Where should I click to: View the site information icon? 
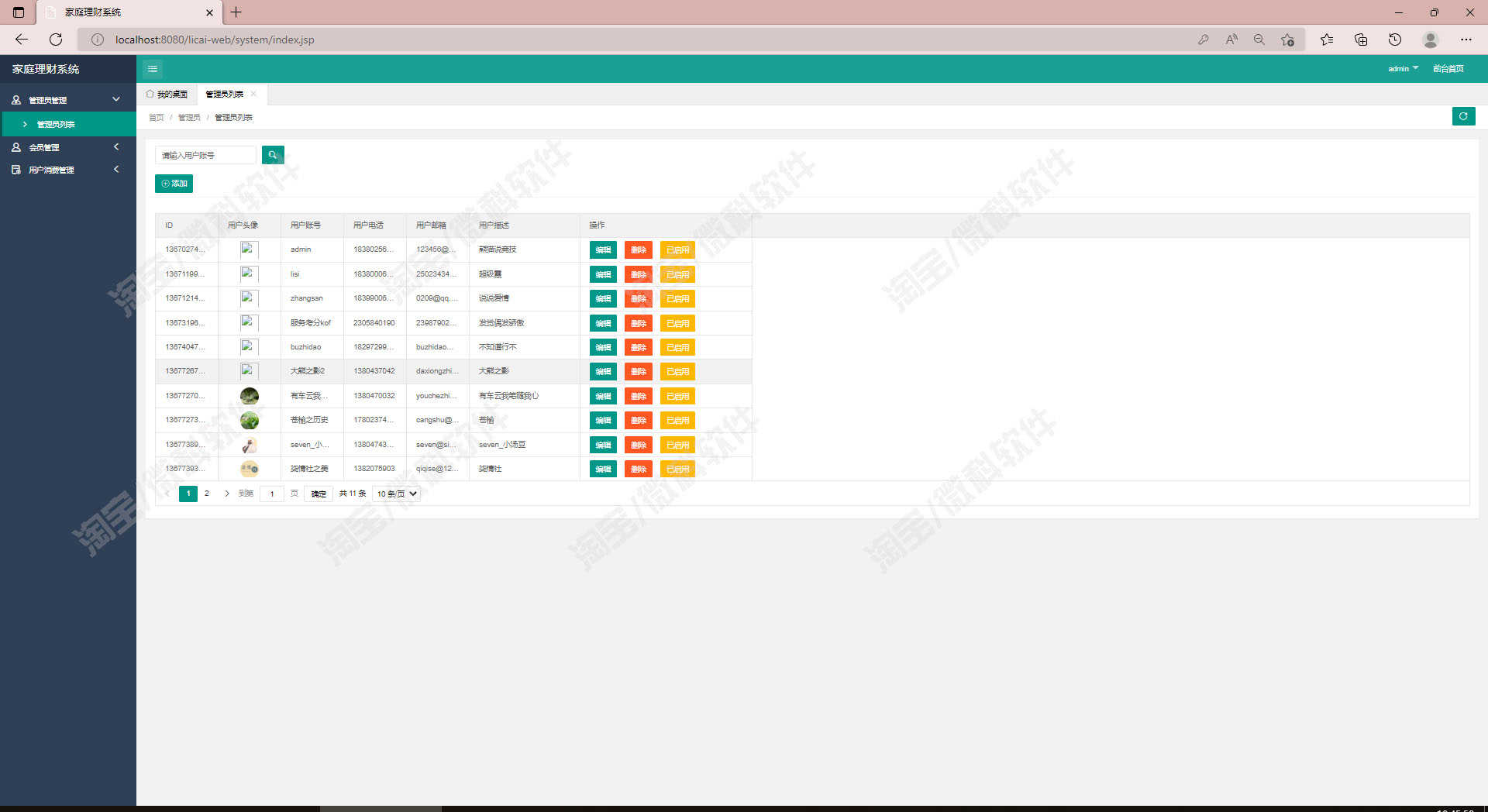tap(98, 40)
